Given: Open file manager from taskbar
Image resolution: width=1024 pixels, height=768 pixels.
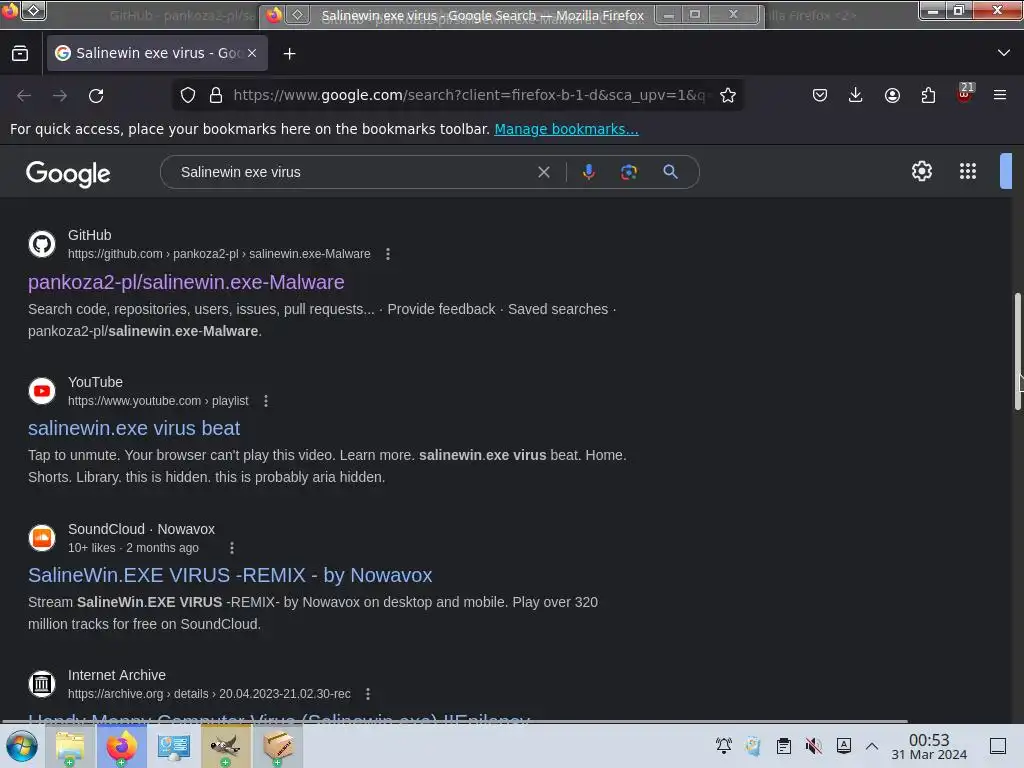Looking at the screenshot, I should (x=69, y=746).
